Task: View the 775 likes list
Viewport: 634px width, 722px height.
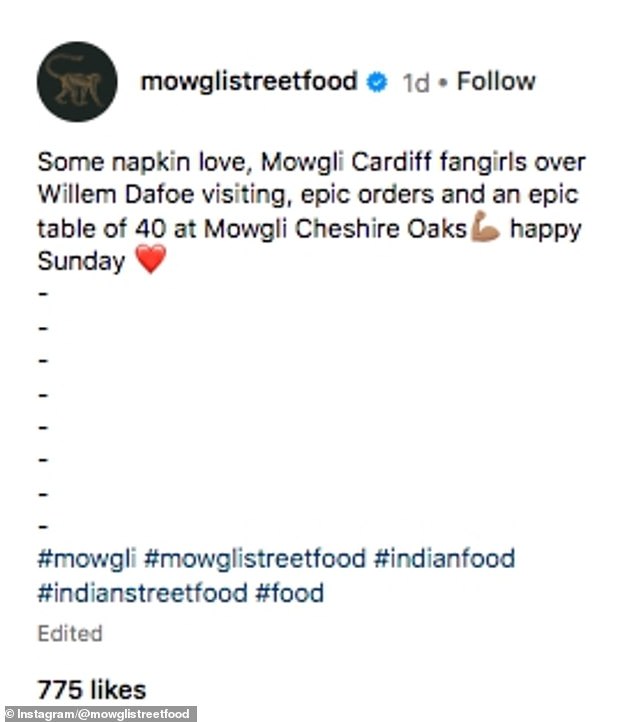Action: [92, 690]
